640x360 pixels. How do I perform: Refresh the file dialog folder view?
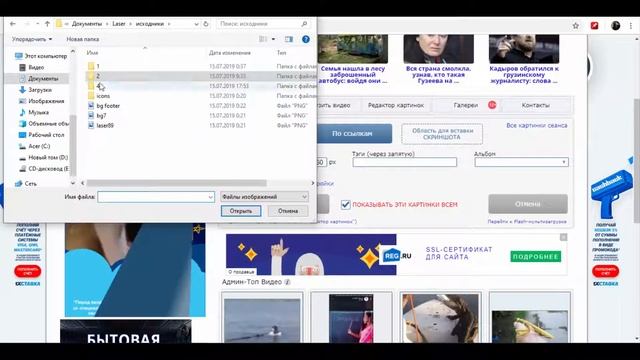click(x=206, y=24)
